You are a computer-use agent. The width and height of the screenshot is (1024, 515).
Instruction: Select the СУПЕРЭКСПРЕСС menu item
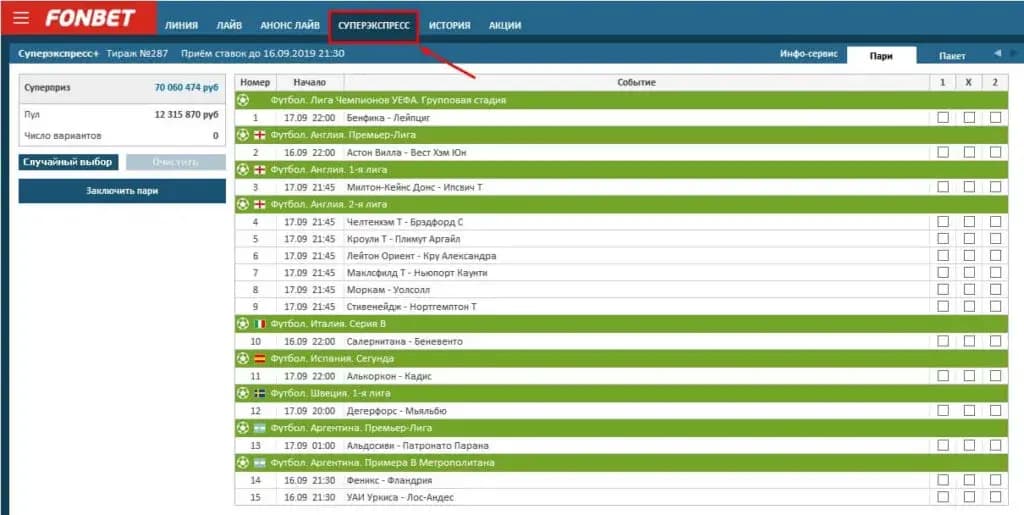[x=374, y=25]
